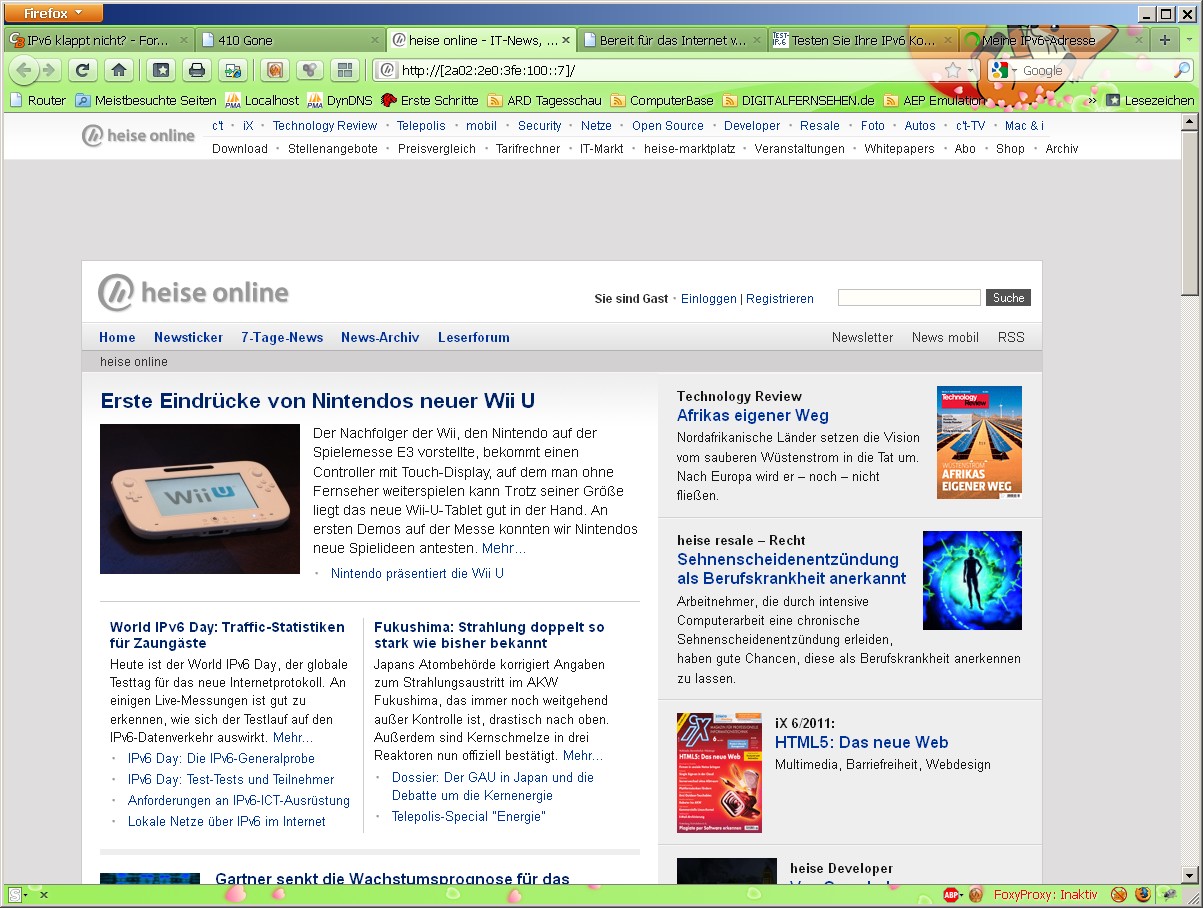Image resolution: width=1203 pixels, height=908 pixels.
Task: Open the iX 6/2011 magazine cover image
Action: click(x=719, y=773)
